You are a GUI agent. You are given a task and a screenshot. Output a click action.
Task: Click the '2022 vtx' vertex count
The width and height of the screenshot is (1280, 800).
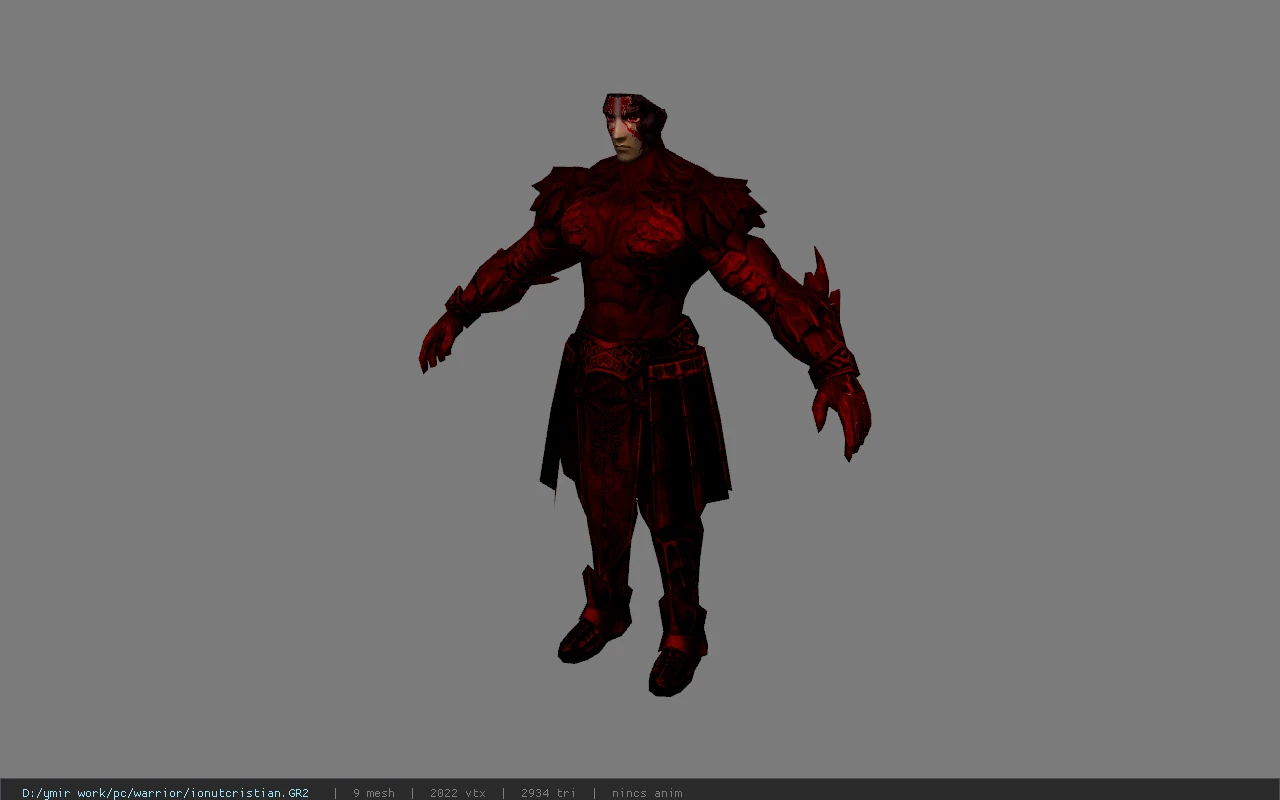point(458,793)
